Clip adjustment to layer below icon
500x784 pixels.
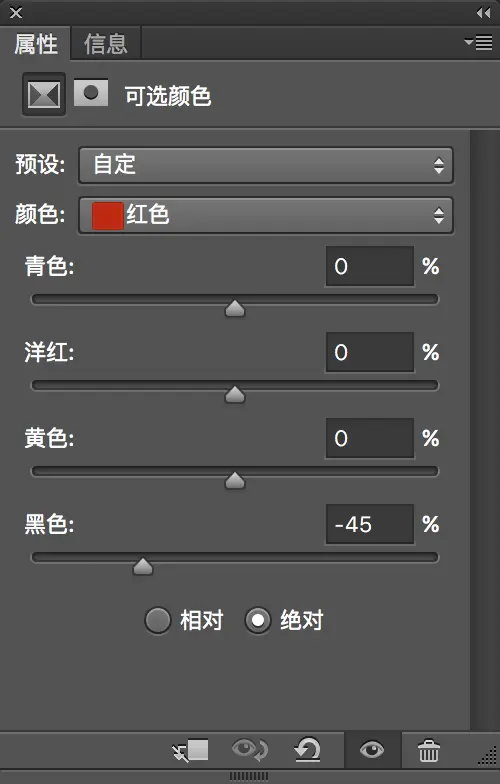(190, 750)
